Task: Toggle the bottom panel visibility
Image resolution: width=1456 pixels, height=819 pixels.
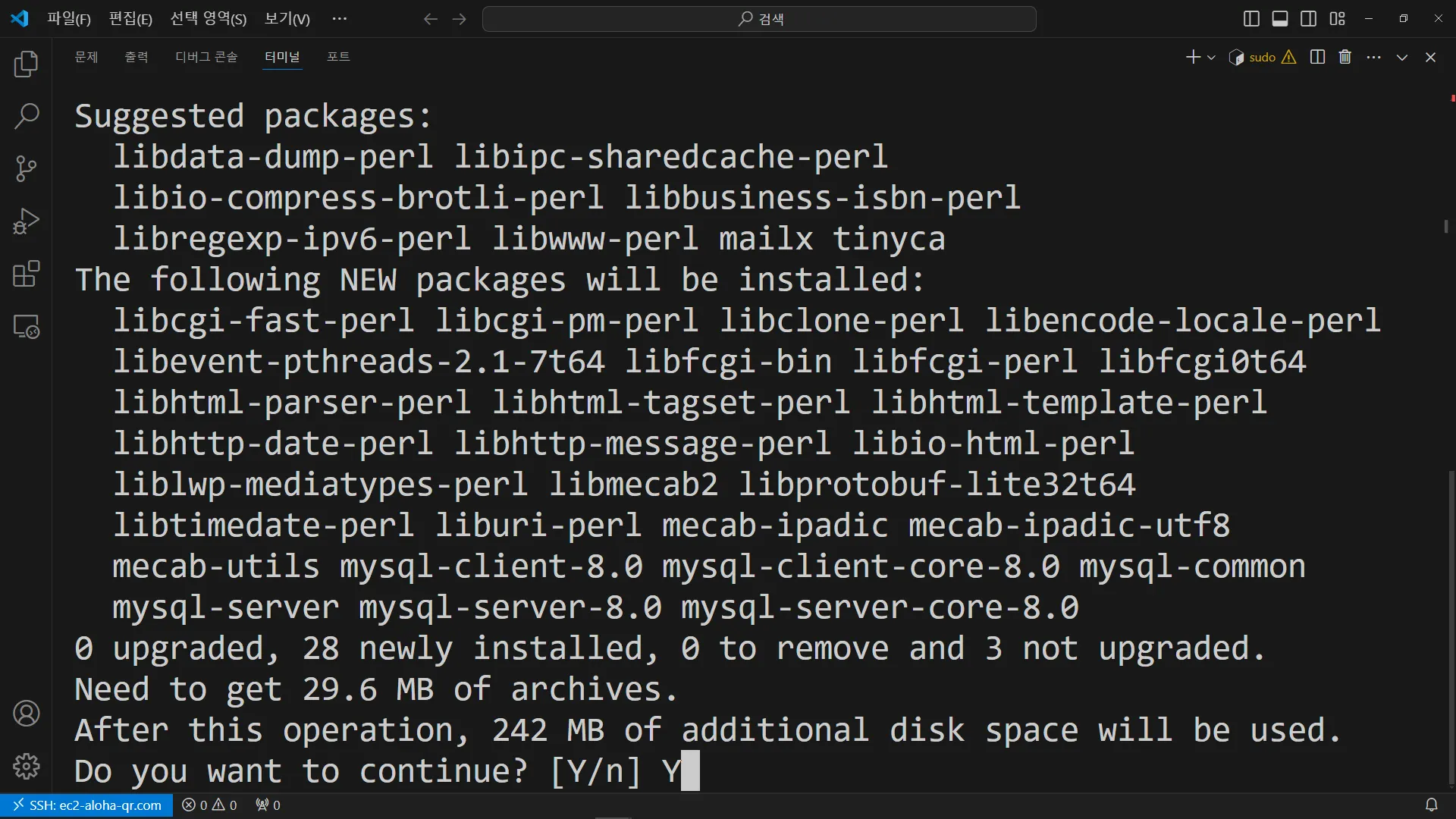Action: 1280,19
